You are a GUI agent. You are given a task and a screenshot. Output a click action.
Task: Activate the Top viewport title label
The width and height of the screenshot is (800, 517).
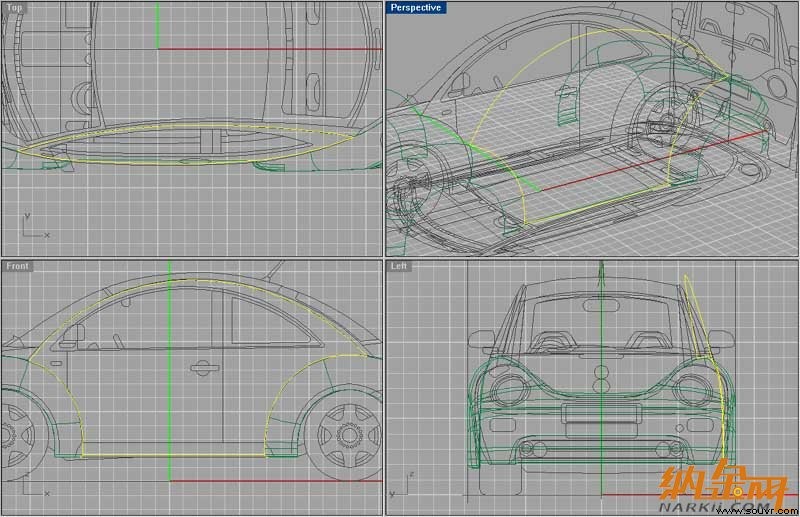coord(14,8)
